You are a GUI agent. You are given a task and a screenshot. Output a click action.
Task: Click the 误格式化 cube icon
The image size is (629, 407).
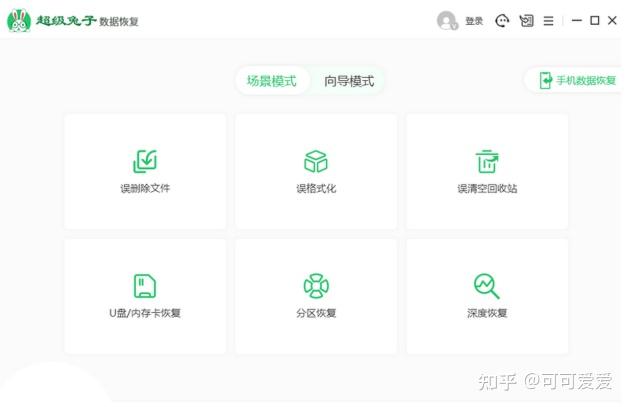pos(316,161)
